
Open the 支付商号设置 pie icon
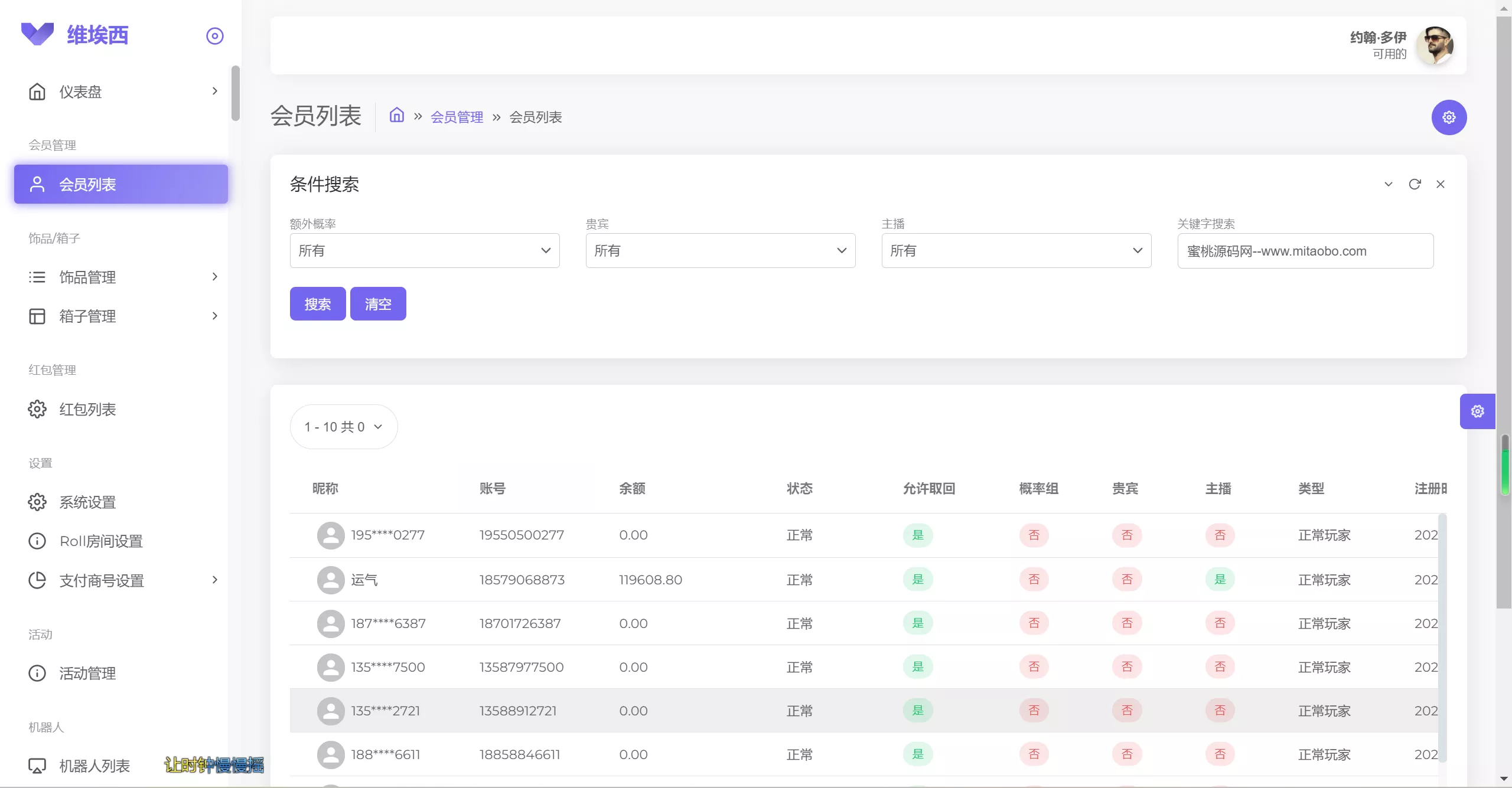point(37,580)
